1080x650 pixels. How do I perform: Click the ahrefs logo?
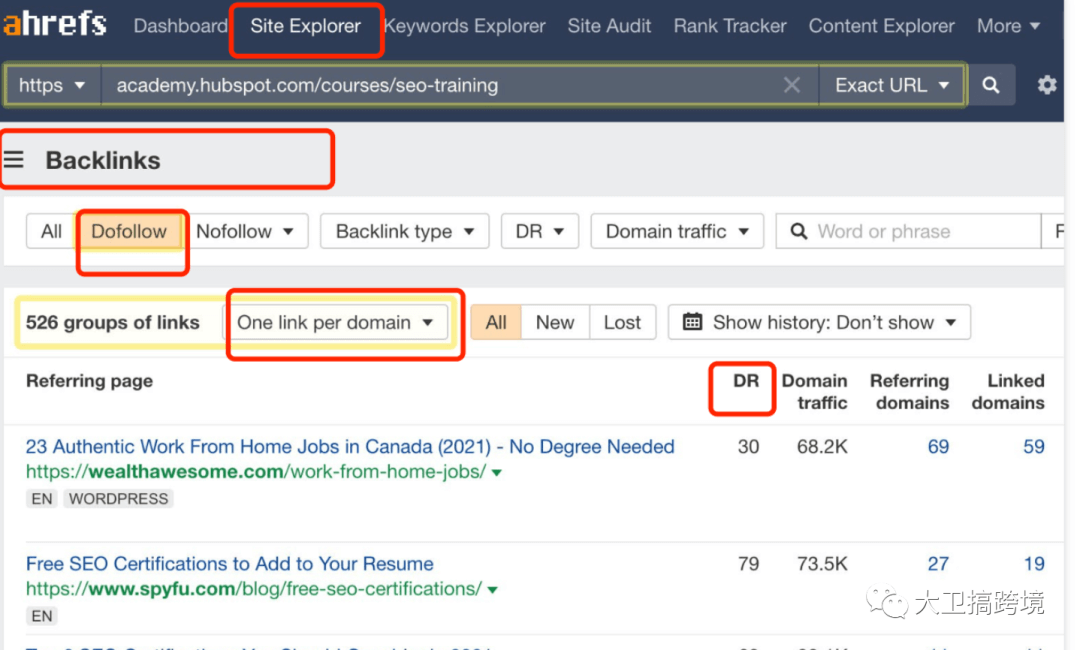[54, 23]
